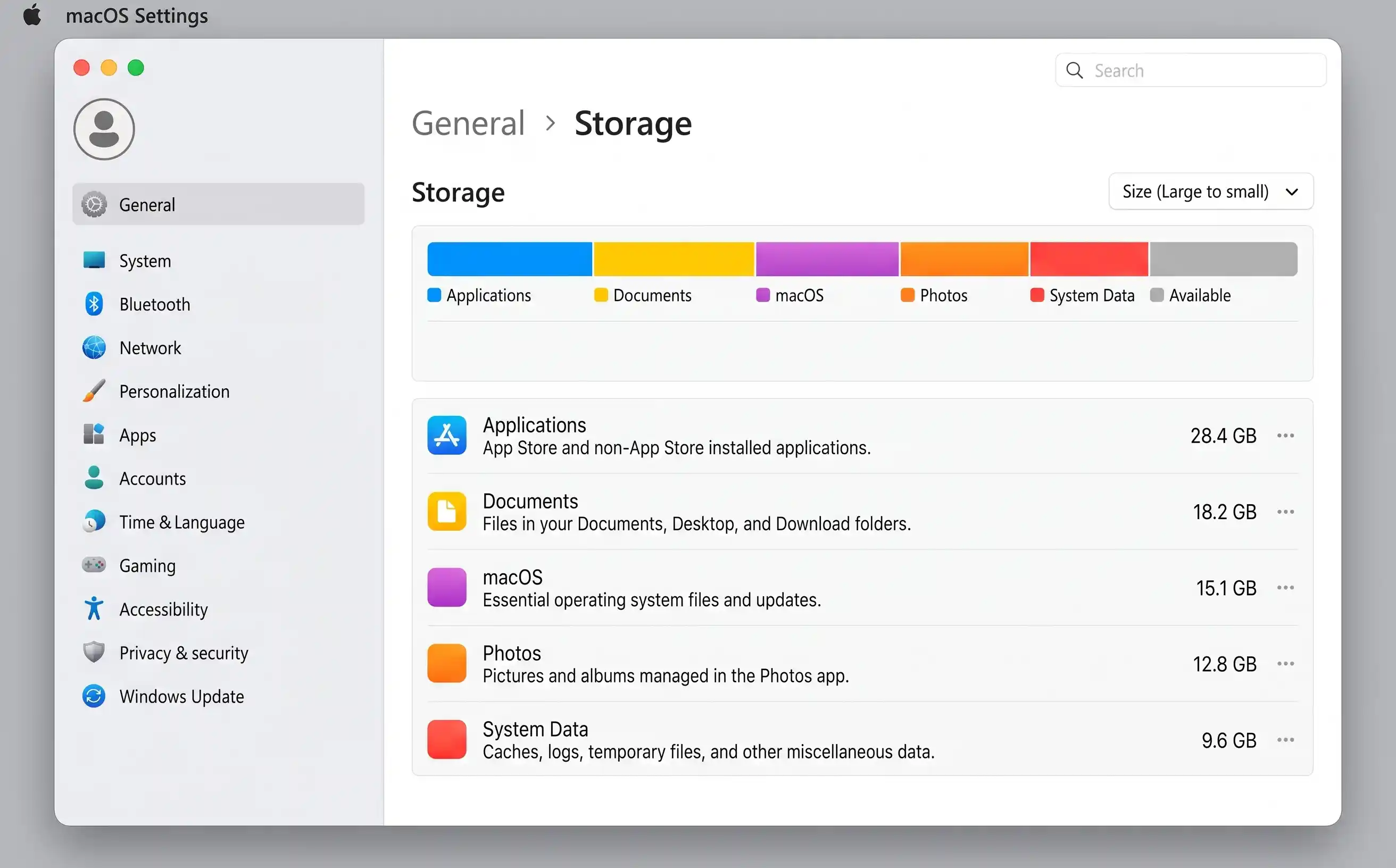This screenshot has height=868, width=1396.
Task: Open more options for the System Data row
Action: (1285, 739)
